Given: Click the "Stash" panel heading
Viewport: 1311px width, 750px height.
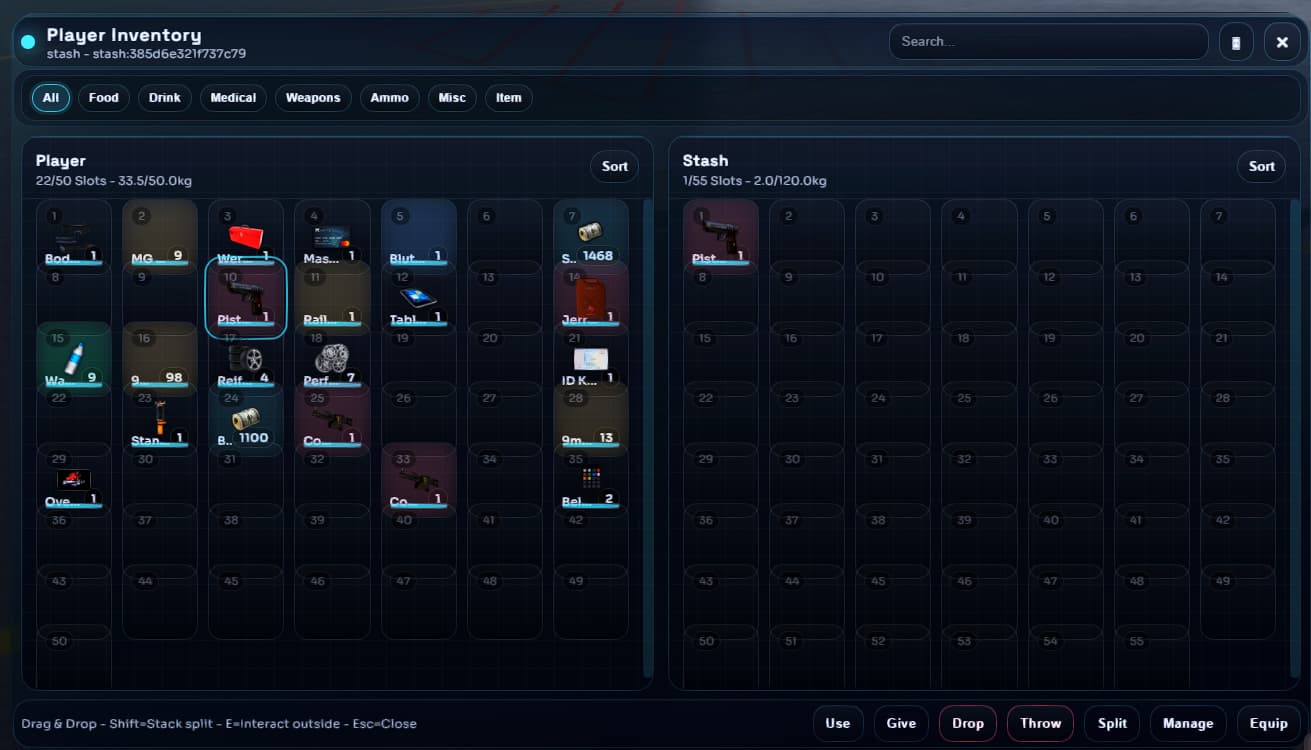Looking at the screenshot, I should [705, 160].
